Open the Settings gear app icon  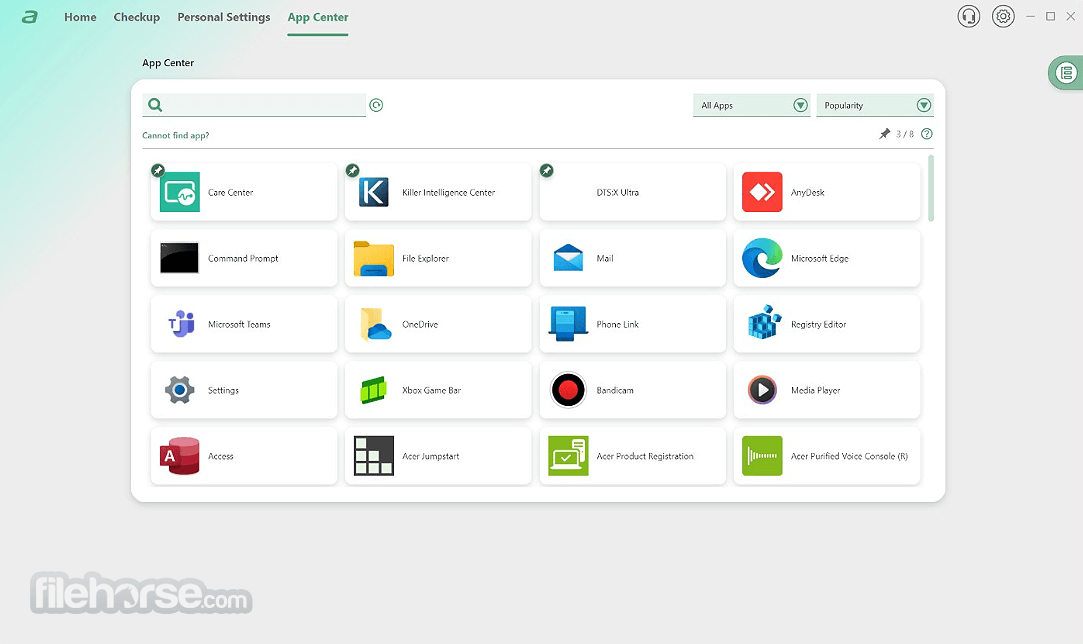[180, 390]
